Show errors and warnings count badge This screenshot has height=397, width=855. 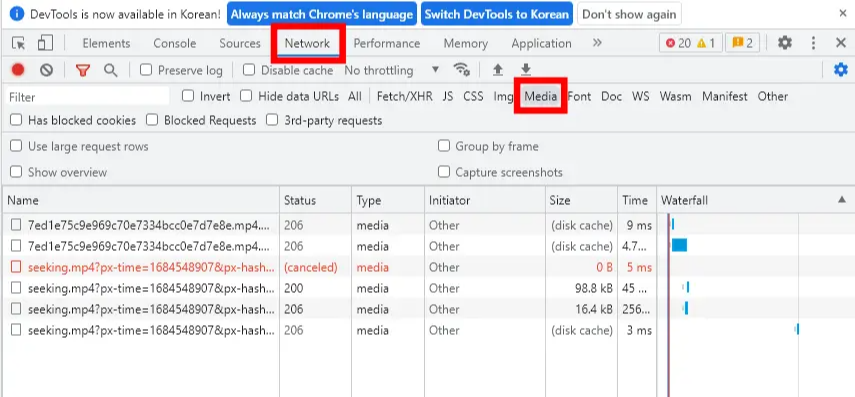690,43
